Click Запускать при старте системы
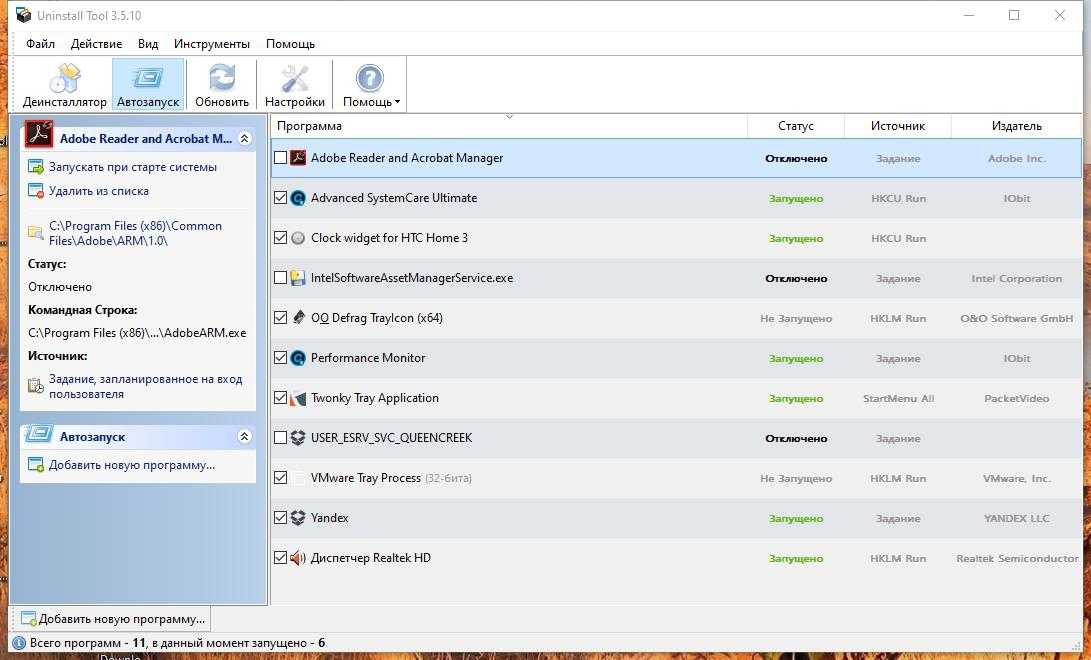This screenshot has width=1091, height=660. pyautogui.click(x=133, y=167)
